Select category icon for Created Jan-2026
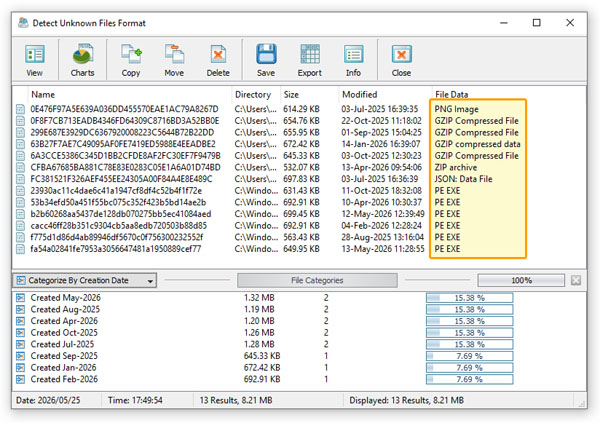Image resolution: width=600 pixels, height=423 pixels. pos(20,368)
